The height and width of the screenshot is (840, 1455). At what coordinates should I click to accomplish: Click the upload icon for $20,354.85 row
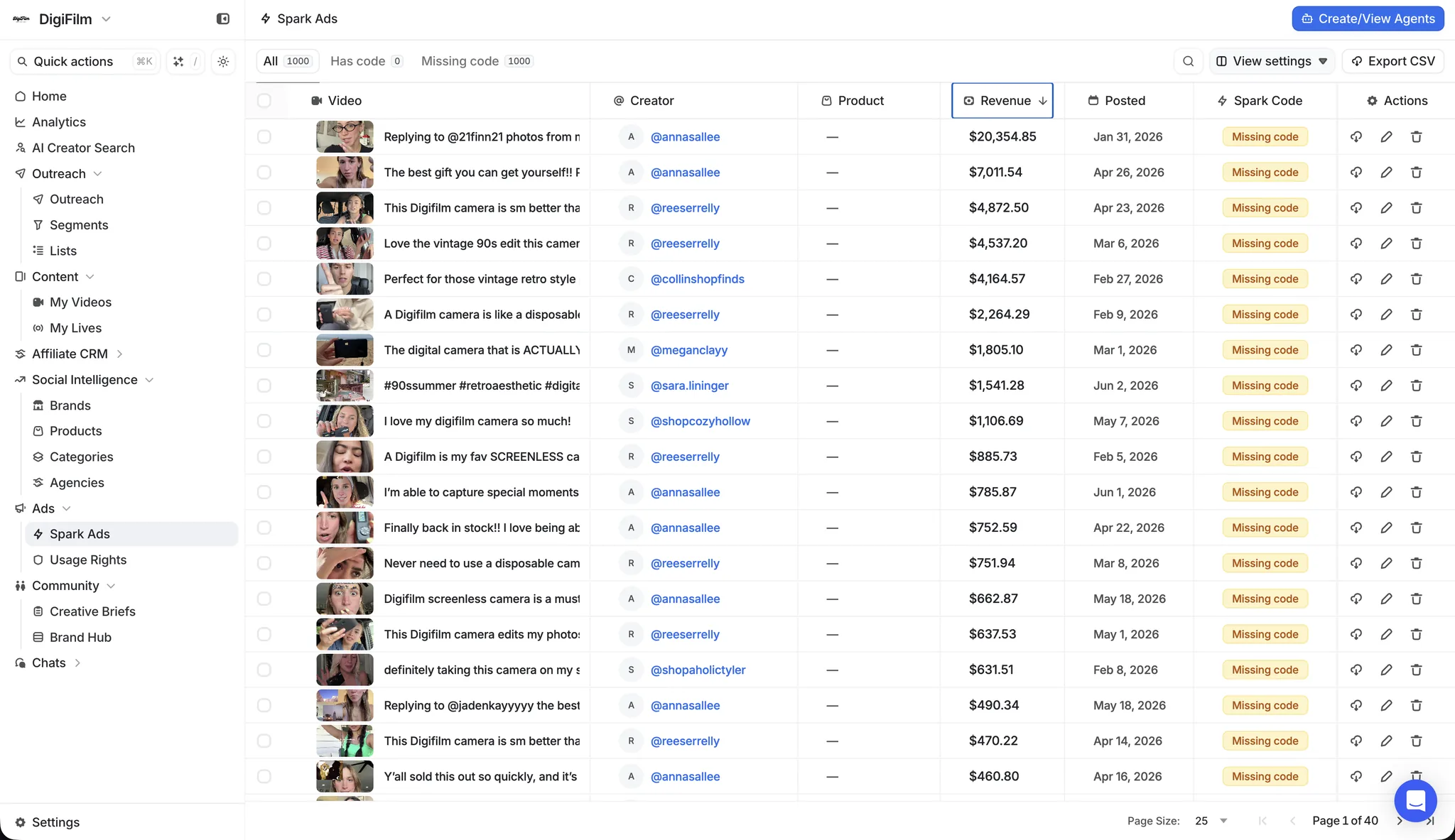[1356, 137]
